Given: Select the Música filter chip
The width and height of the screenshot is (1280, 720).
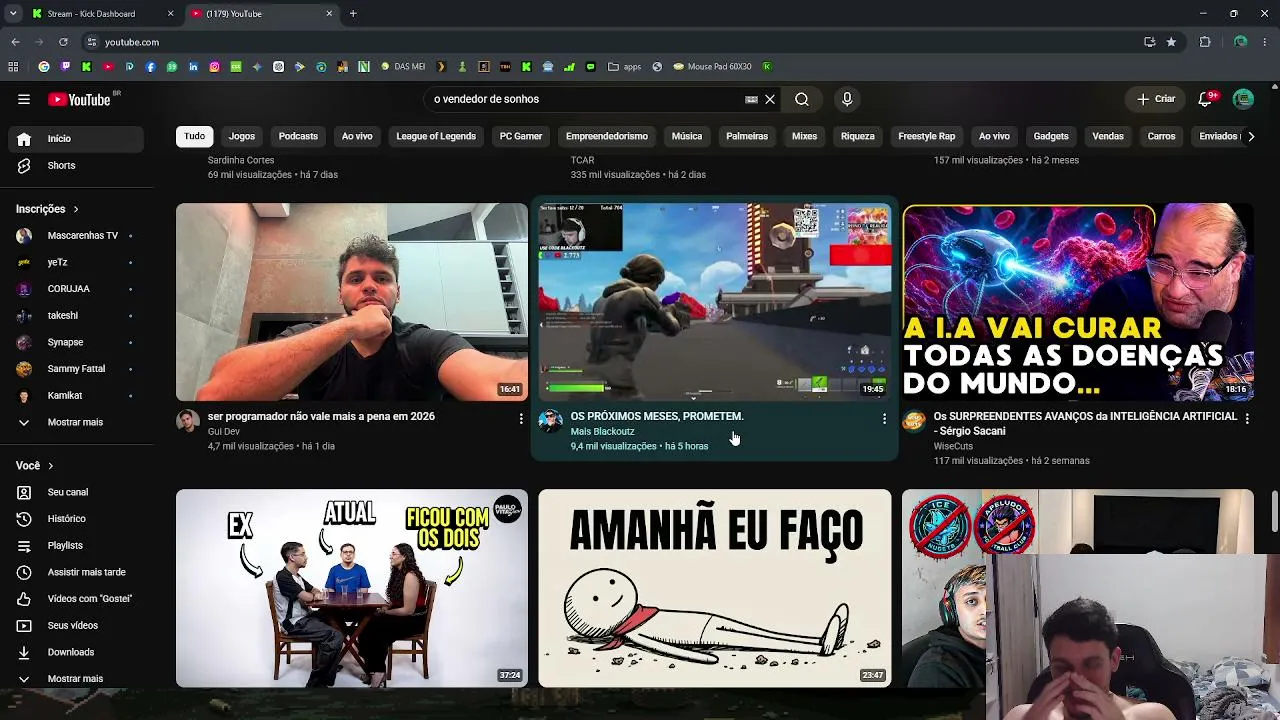Looking at the screenshot, I should click(x=687, y=136).
